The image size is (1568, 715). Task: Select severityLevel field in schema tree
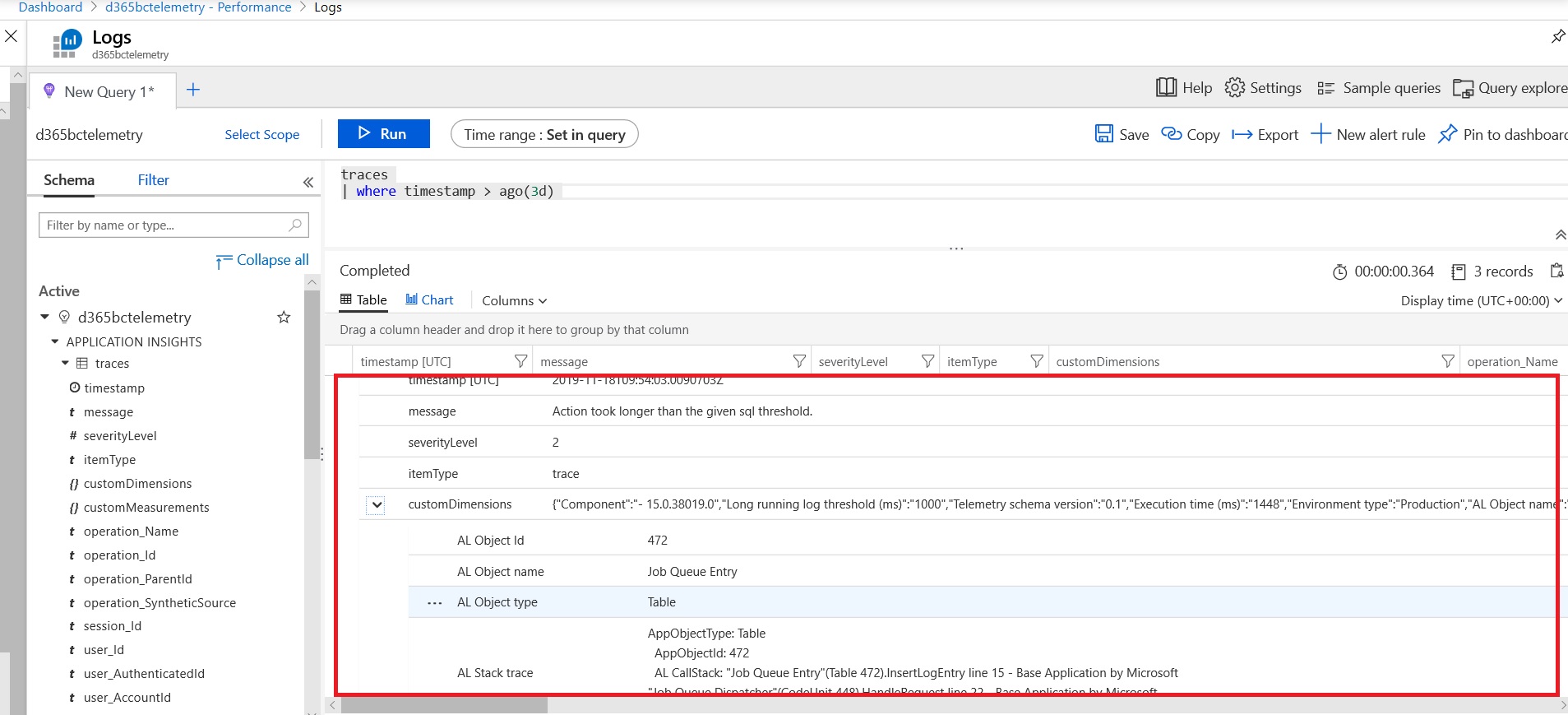tap(120, 435)
